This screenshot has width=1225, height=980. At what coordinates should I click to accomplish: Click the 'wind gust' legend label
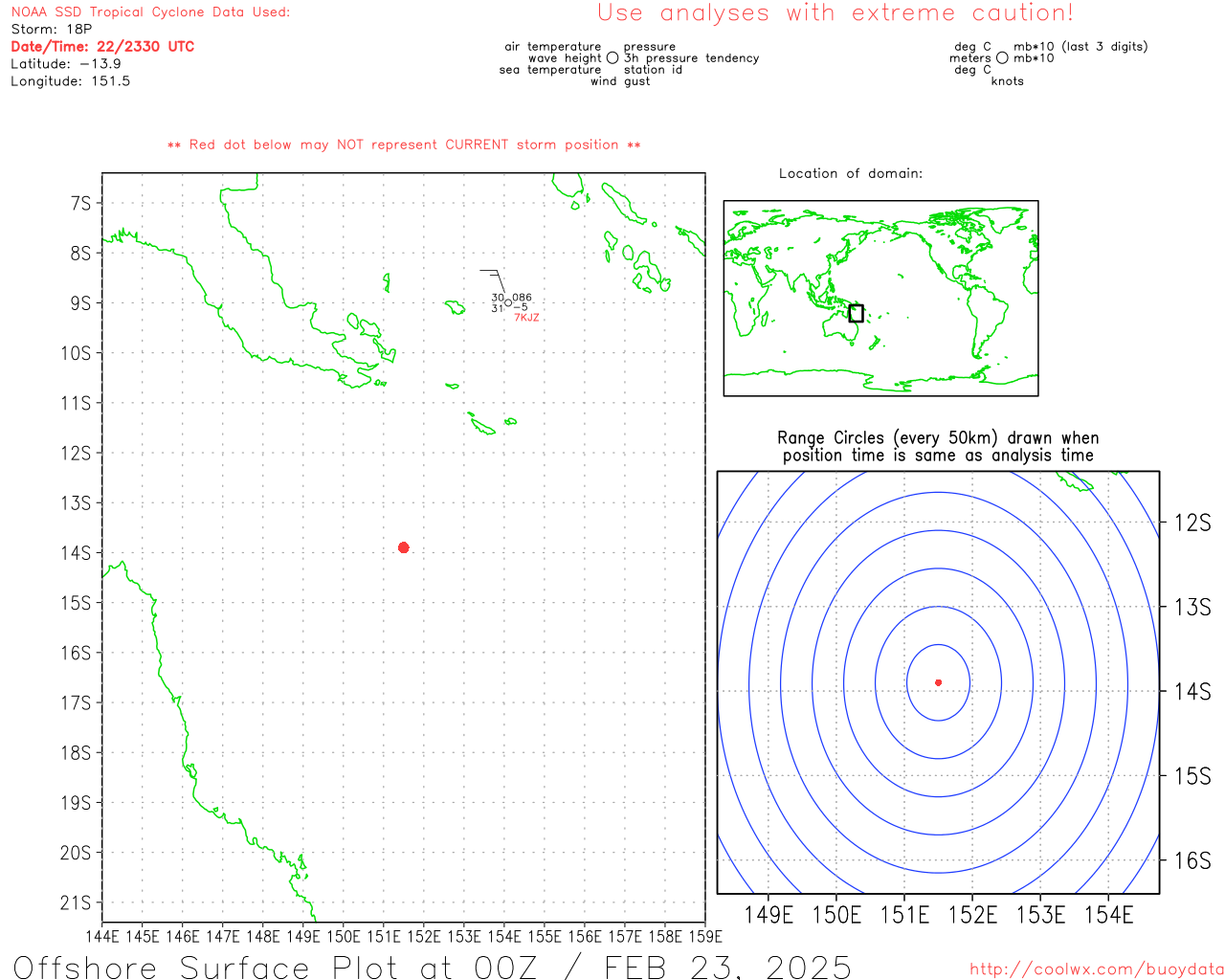coord(620,81)
